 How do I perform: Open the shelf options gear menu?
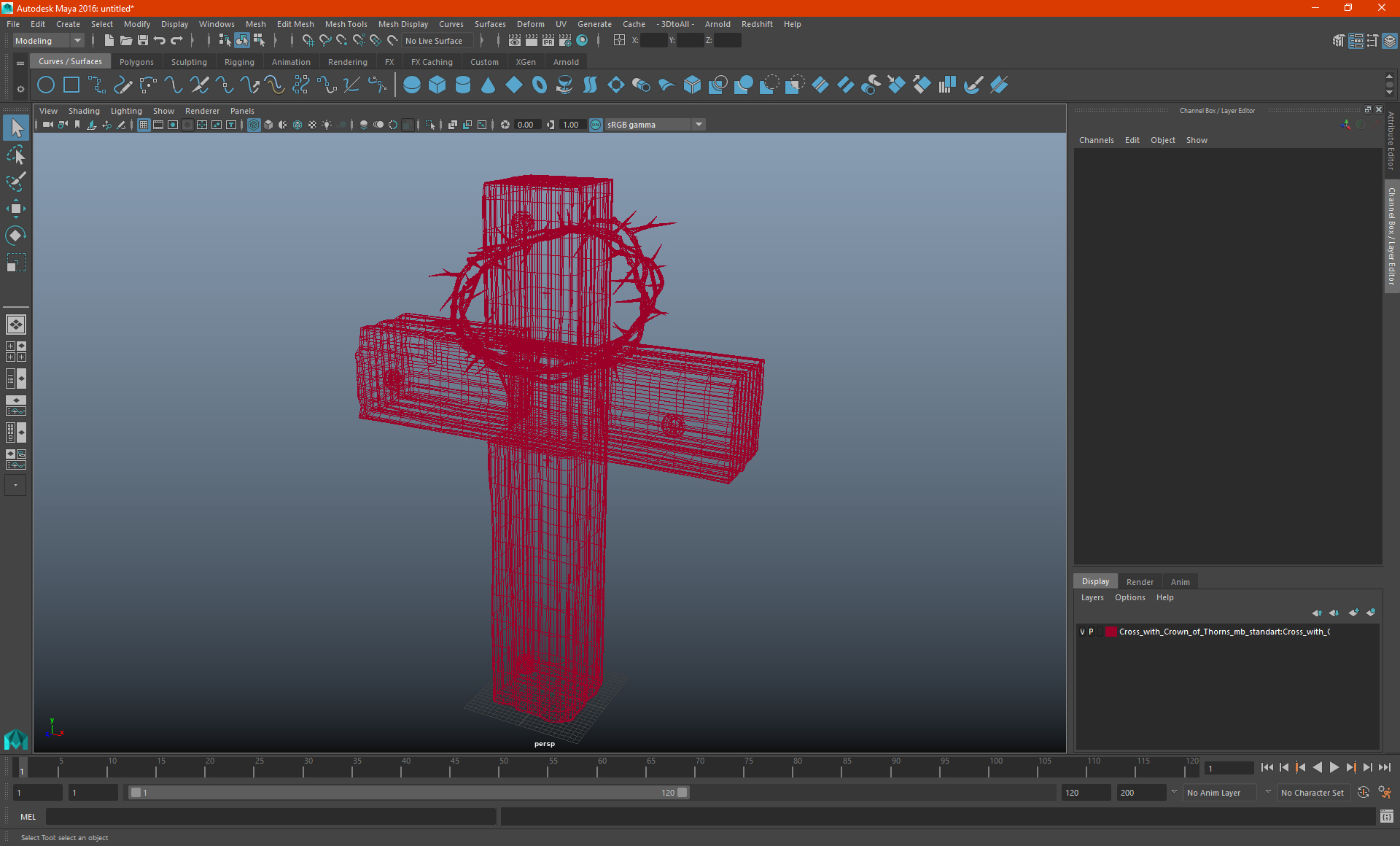coord(20,89)
